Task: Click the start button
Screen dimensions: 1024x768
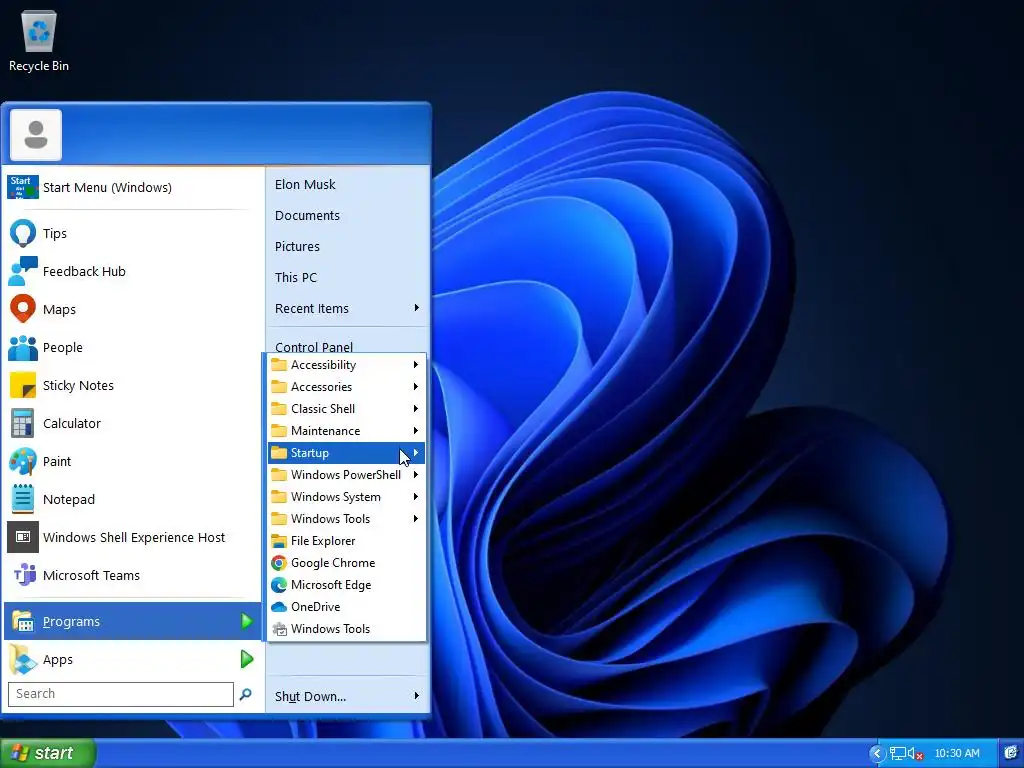Action: [48, 753]
